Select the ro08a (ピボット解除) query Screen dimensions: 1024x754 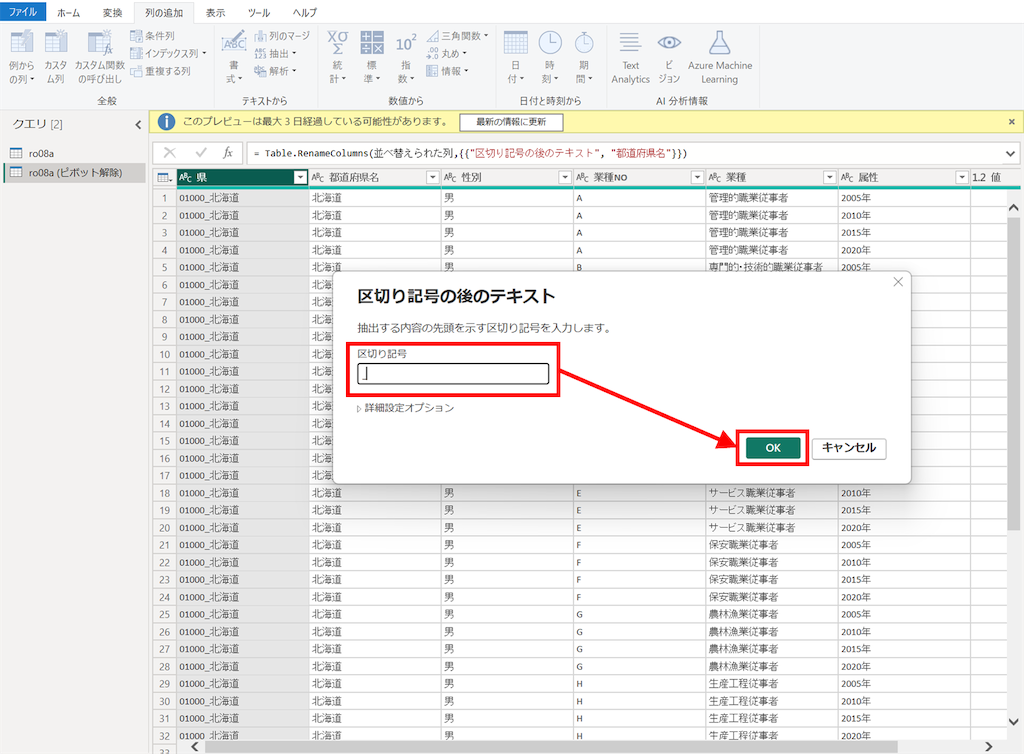[74, 173]
